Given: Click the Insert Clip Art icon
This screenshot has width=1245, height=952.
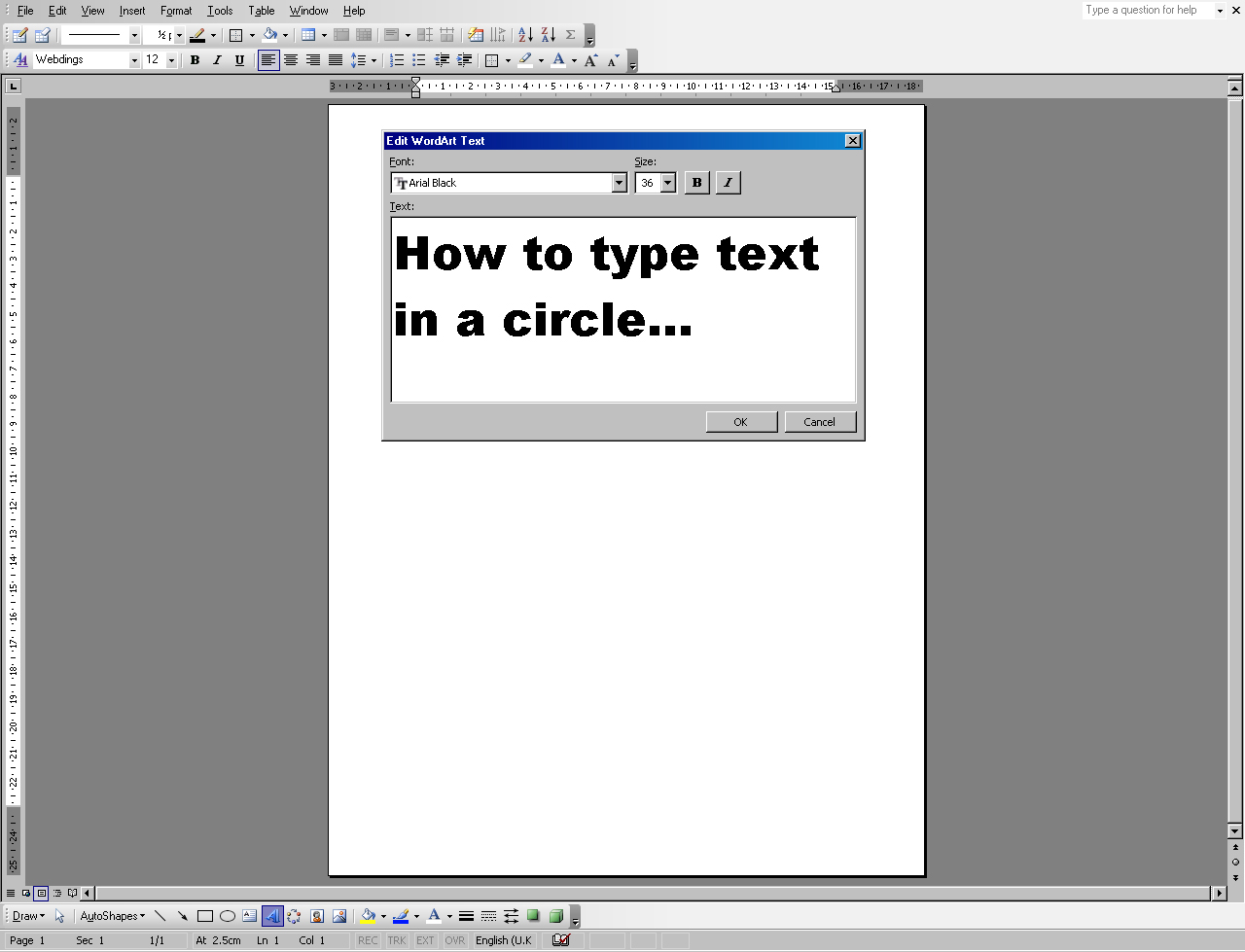Looking at the screenshot, I should coord(317,916).
